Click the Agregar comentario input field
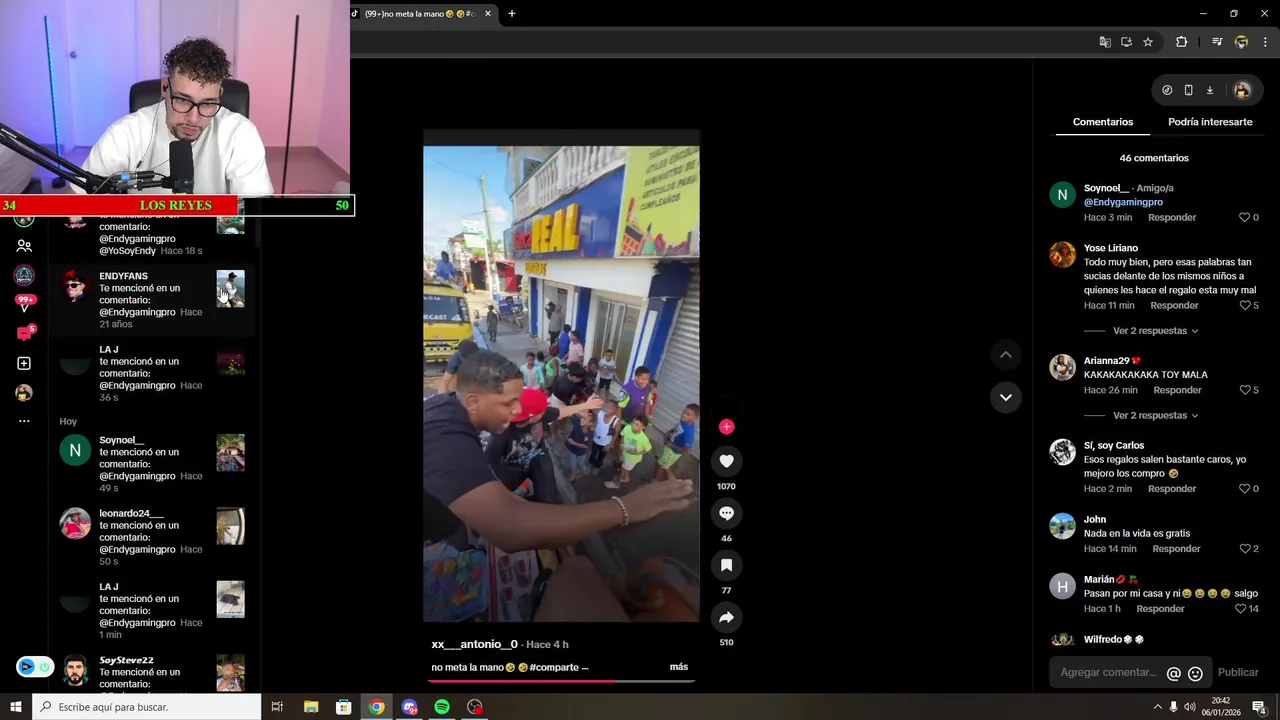 tap(1108, 673)
